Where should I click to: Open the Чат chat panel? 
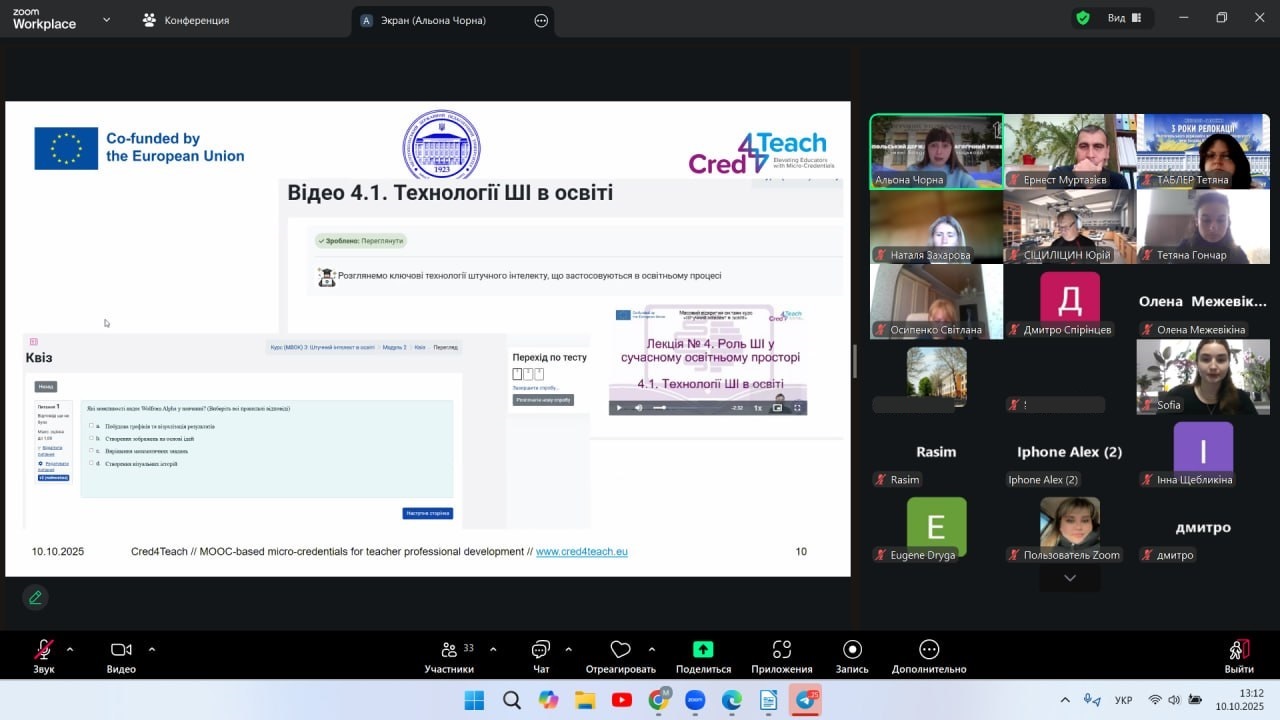point(541,651)
